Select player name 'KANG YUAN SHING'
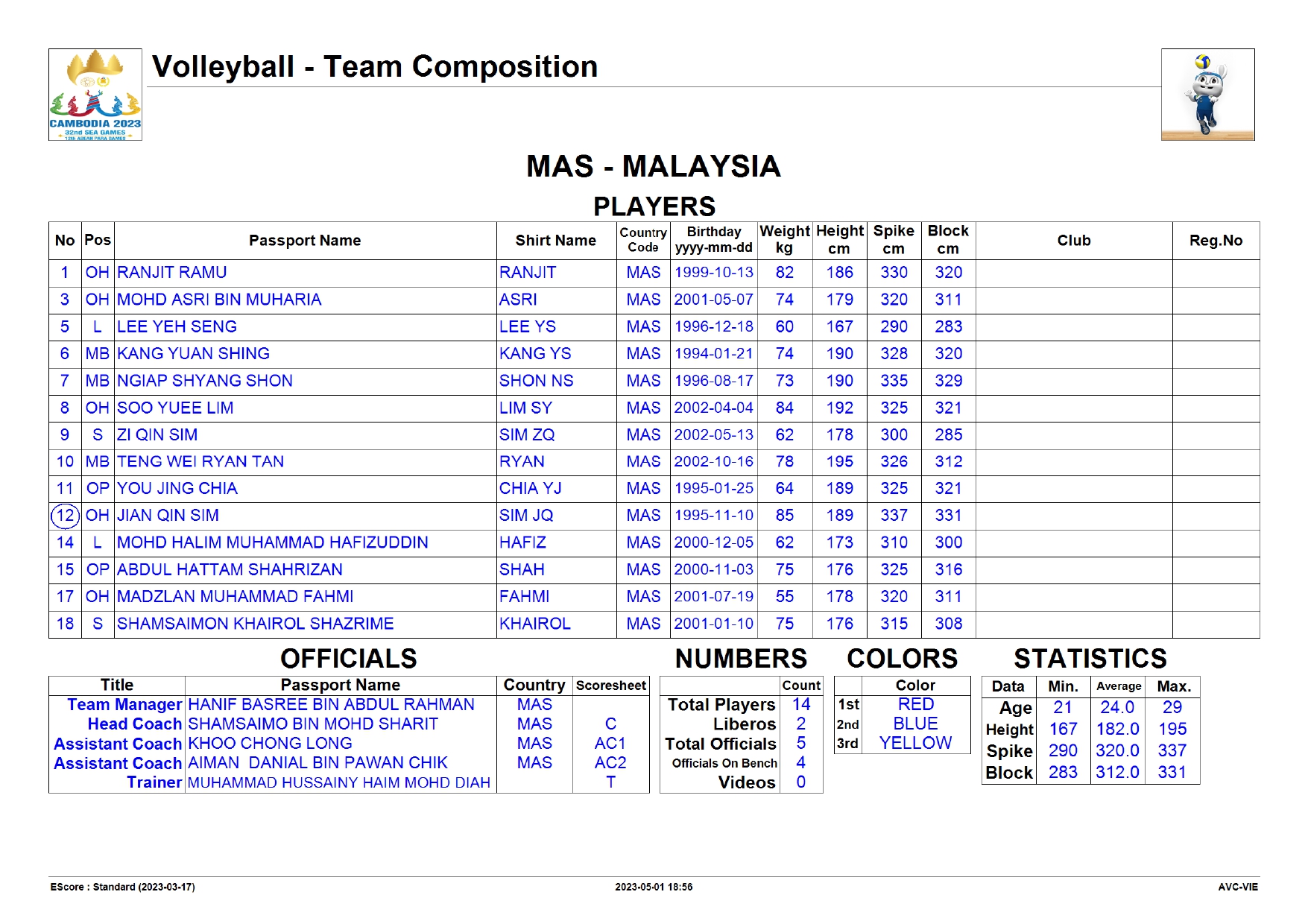Viewport: 1308px width, 924px height. [193, 353]
